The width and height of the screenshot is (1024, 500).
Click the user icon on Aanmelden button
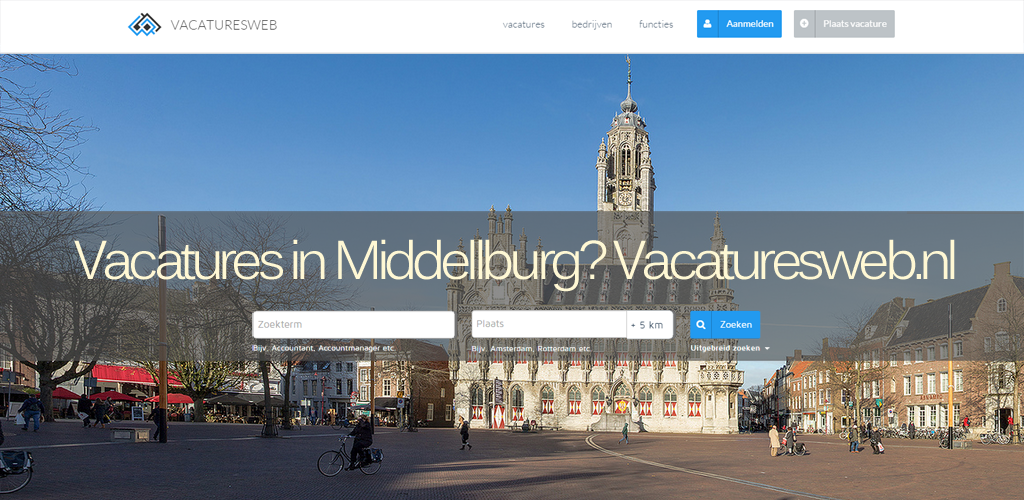click(x=708, y=23)
